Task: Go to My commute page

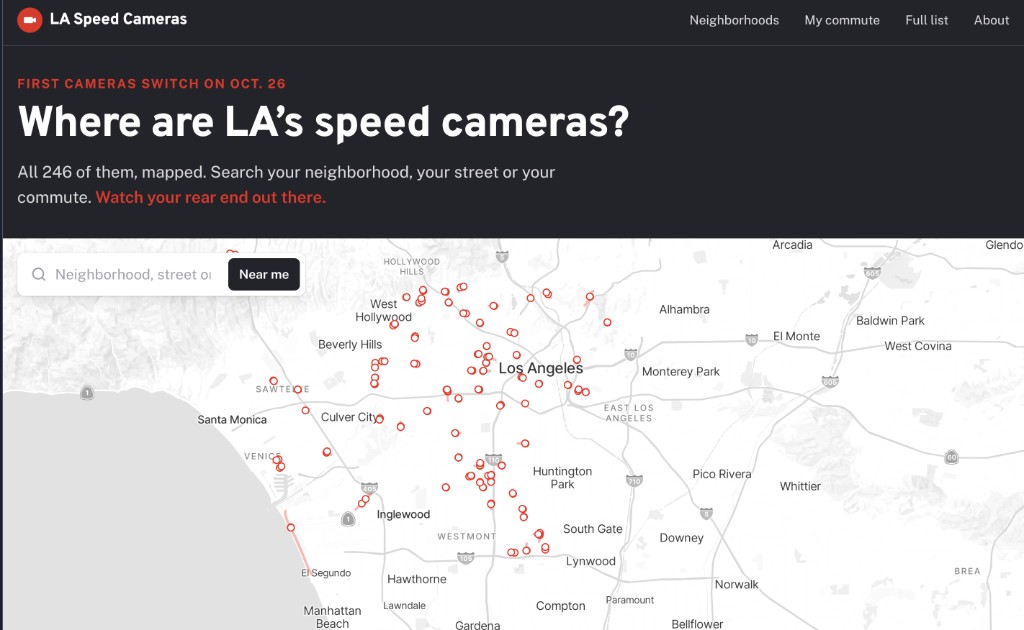Action: [x=842, y=20]
